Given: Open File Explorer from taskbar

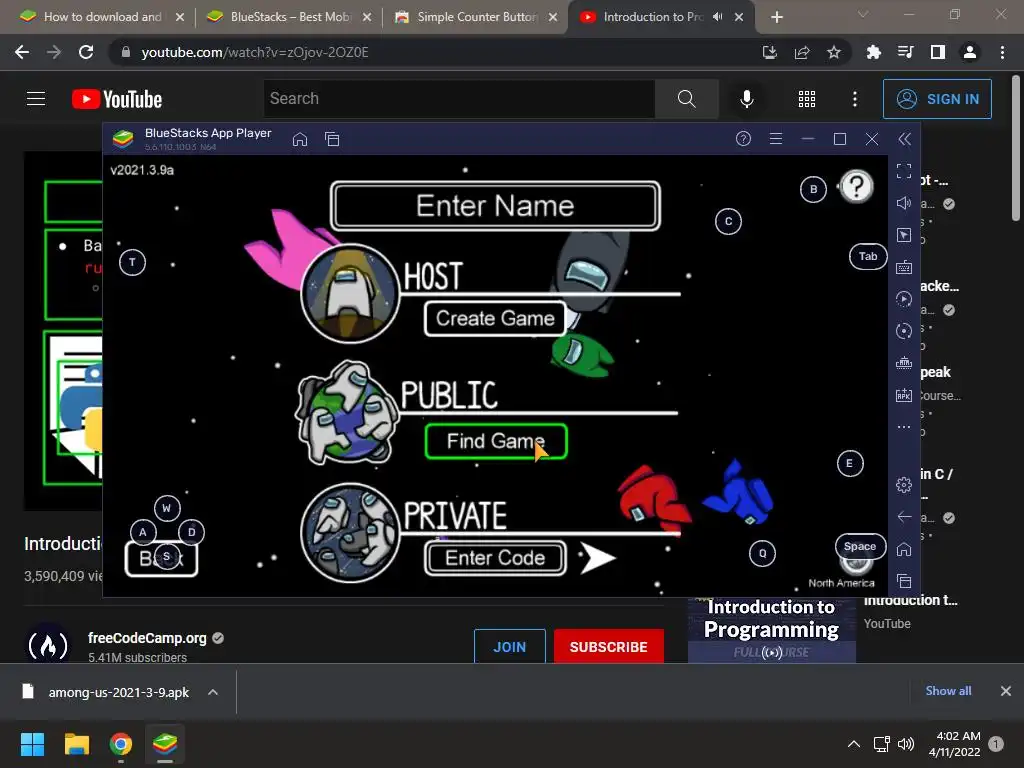Looking at the screenshot, I should (x=76, y=744).
